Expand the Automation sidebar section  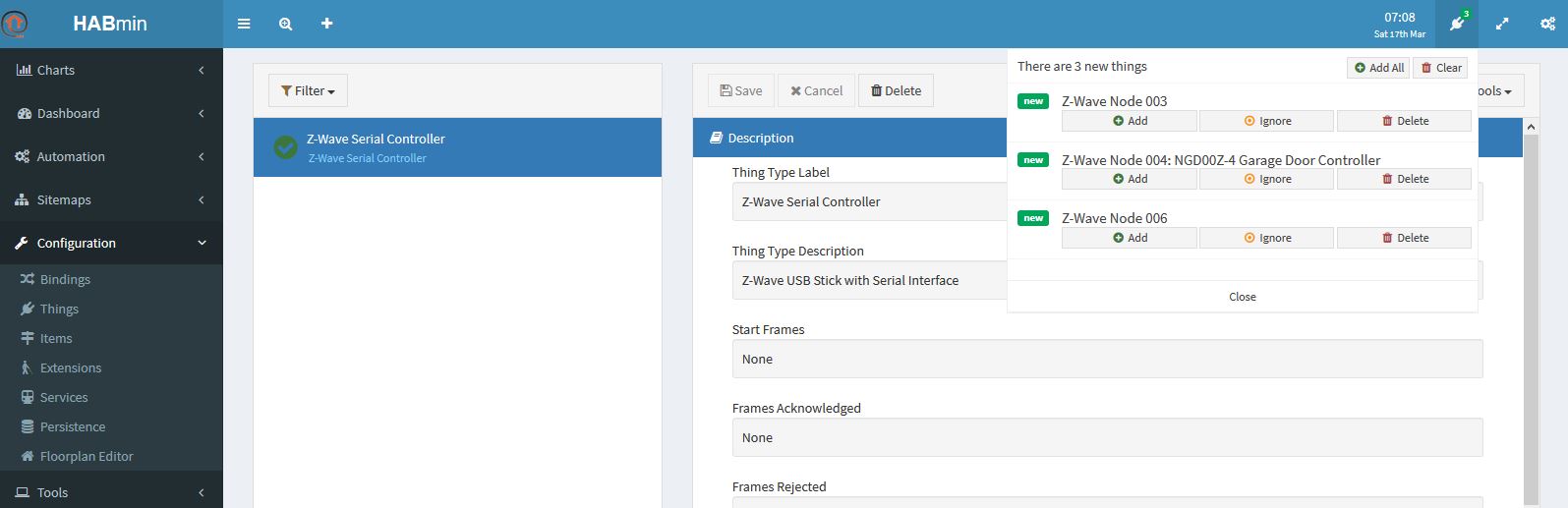pos(111,156)
